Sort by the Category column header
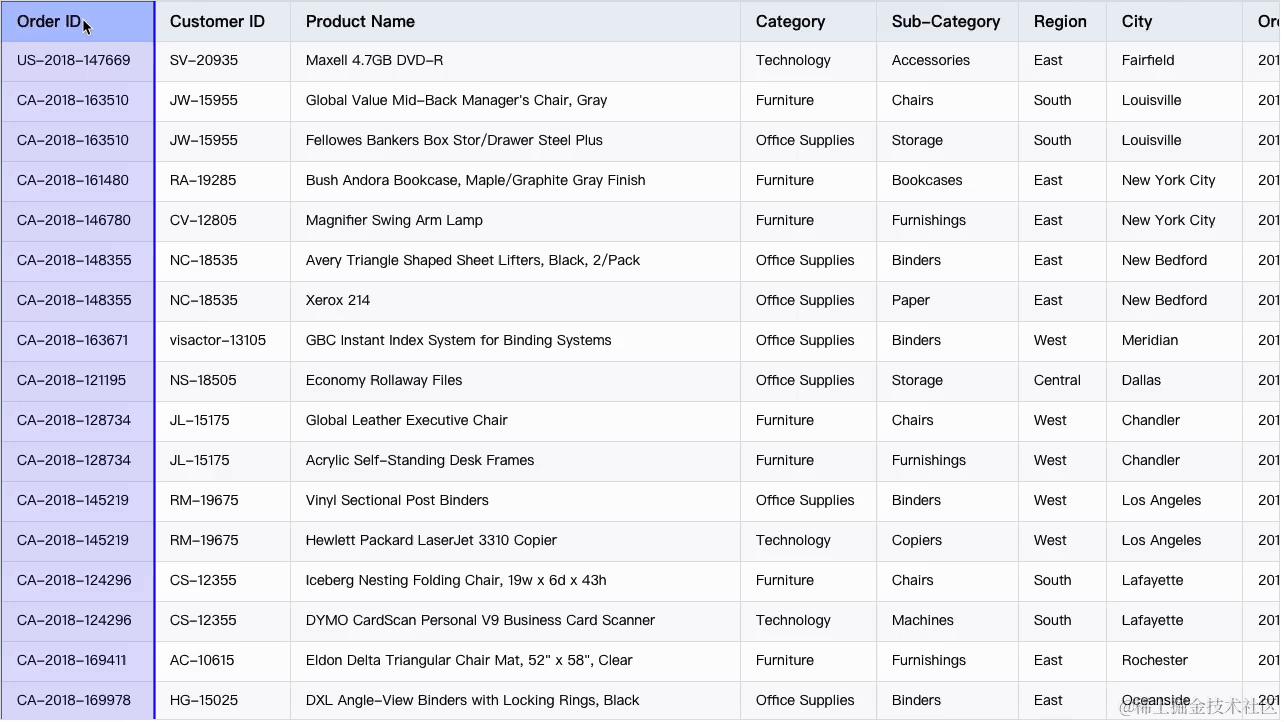 [790, 21]
